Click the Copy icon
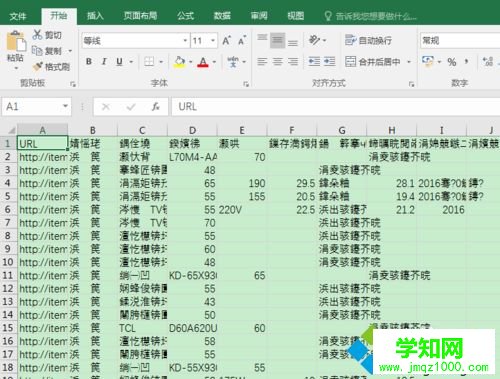Viewport: 500px width, 379px height. coord(37,51)
